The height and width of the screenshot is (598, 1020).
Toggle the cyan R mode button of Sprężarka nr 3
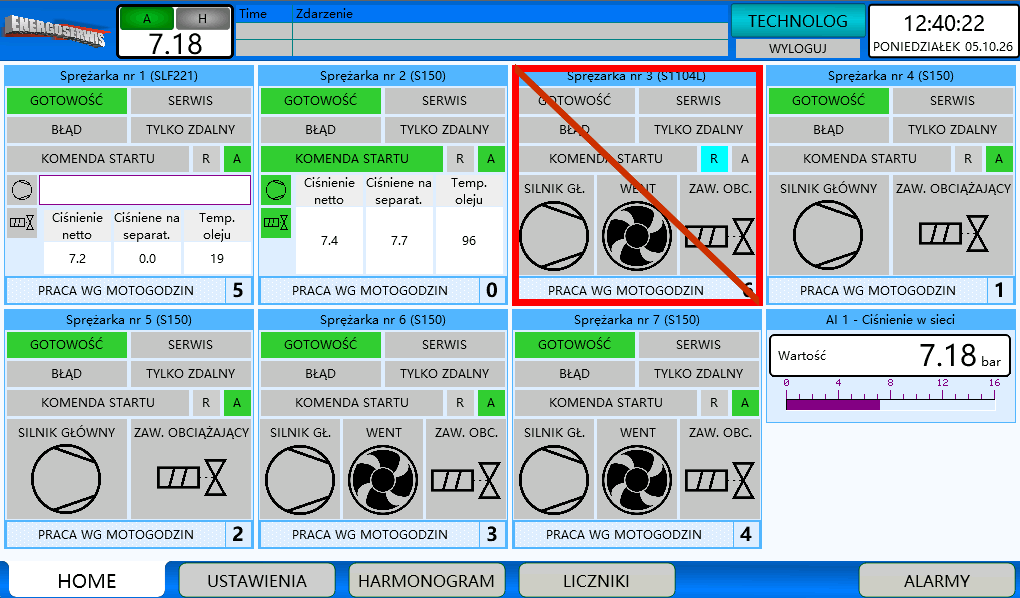[x=714, y=159]
